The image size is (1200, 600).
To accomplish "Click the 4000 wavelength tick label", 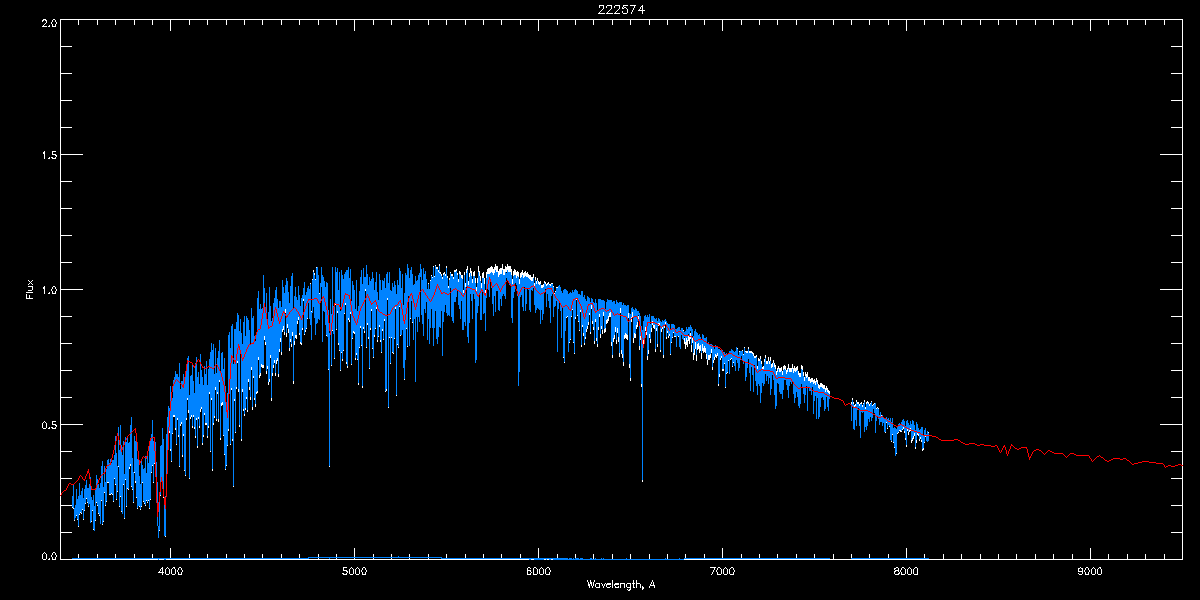I will click(170, 571).
